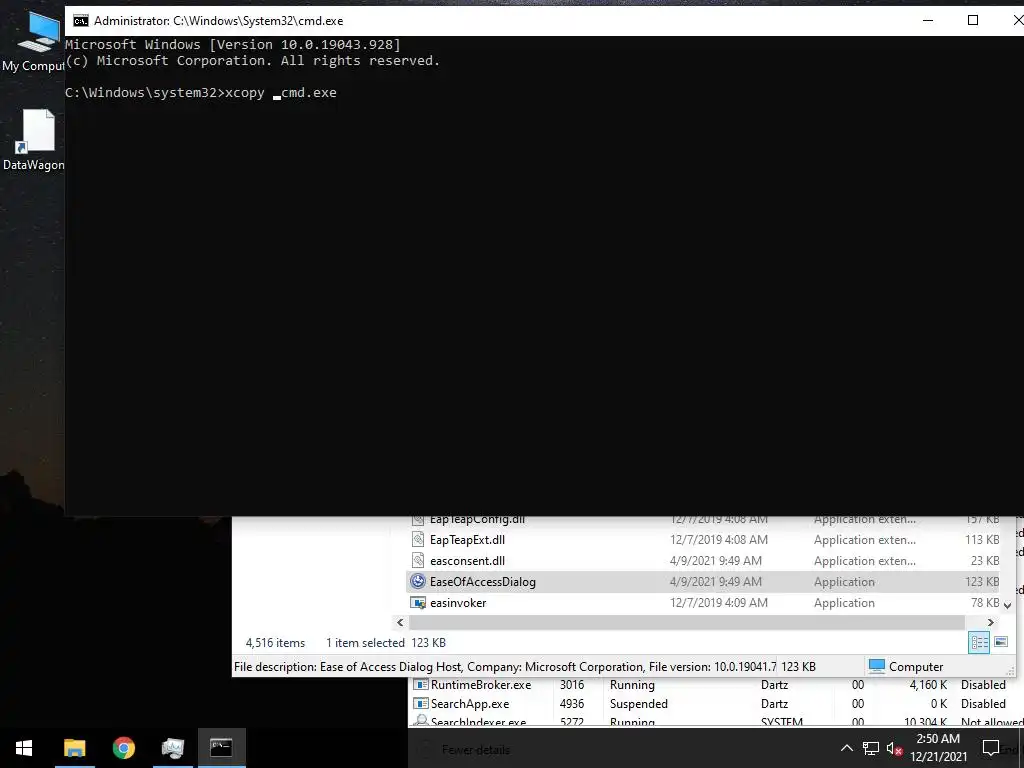Click the easconsent.dll file icon
1024x768 pixels.
(x=418, y=560)
